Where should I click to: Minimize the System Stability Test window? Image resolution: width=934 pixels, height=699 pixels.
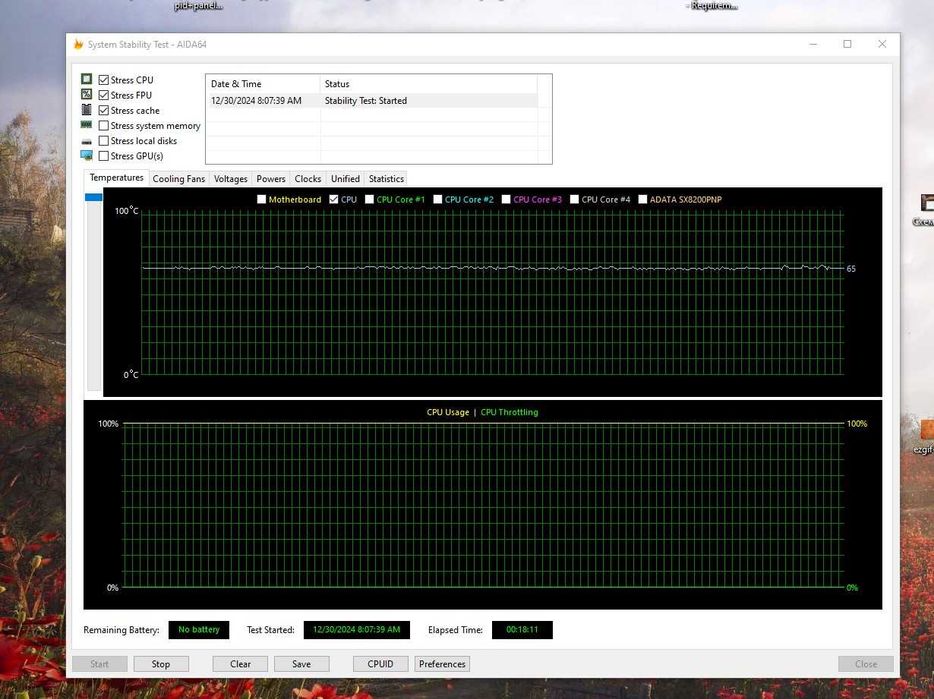[814, 44]
